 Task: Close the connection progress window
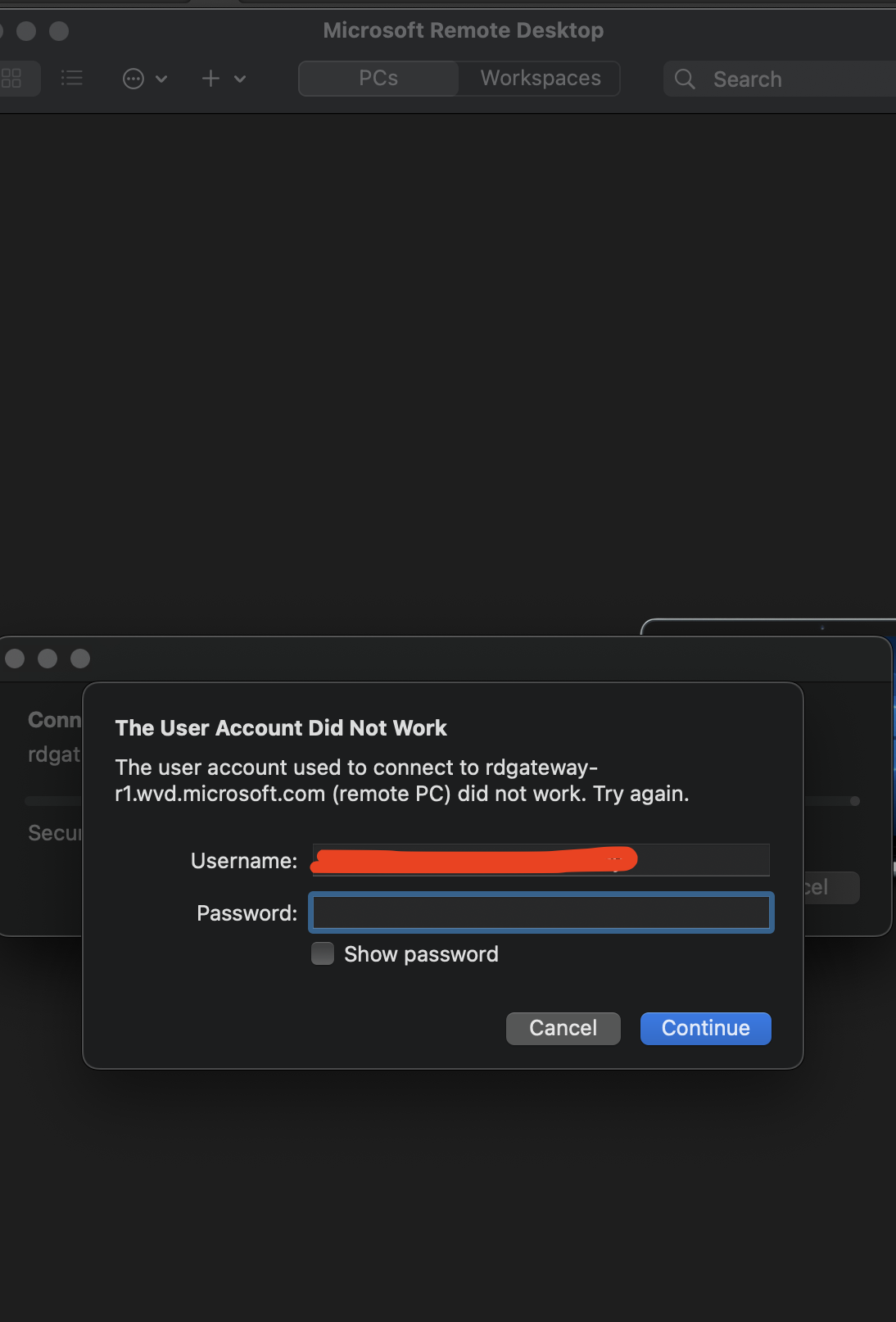point(15,659)
